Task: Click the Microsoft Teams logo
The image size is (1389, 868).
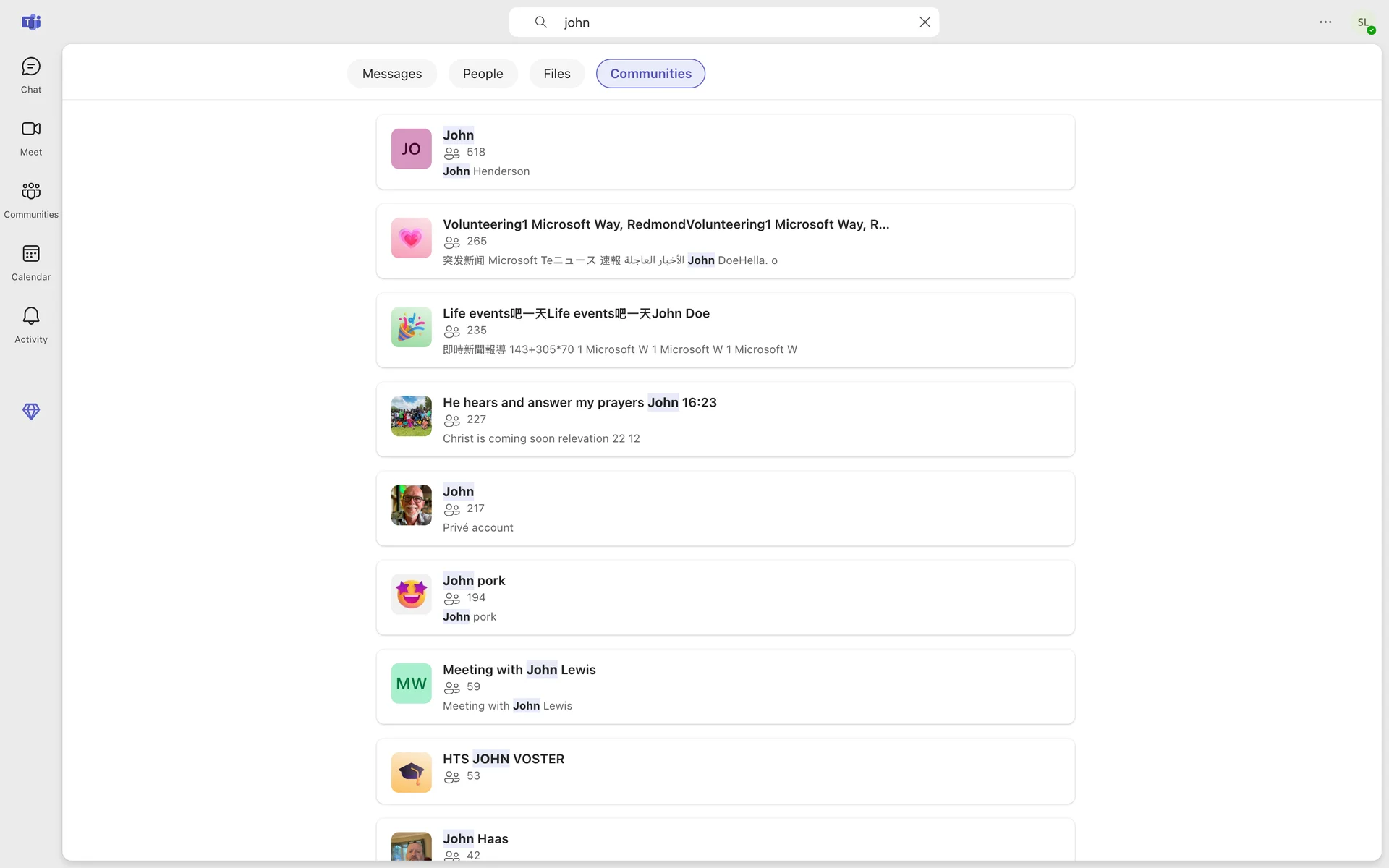Action: click(x=30, y=22)
